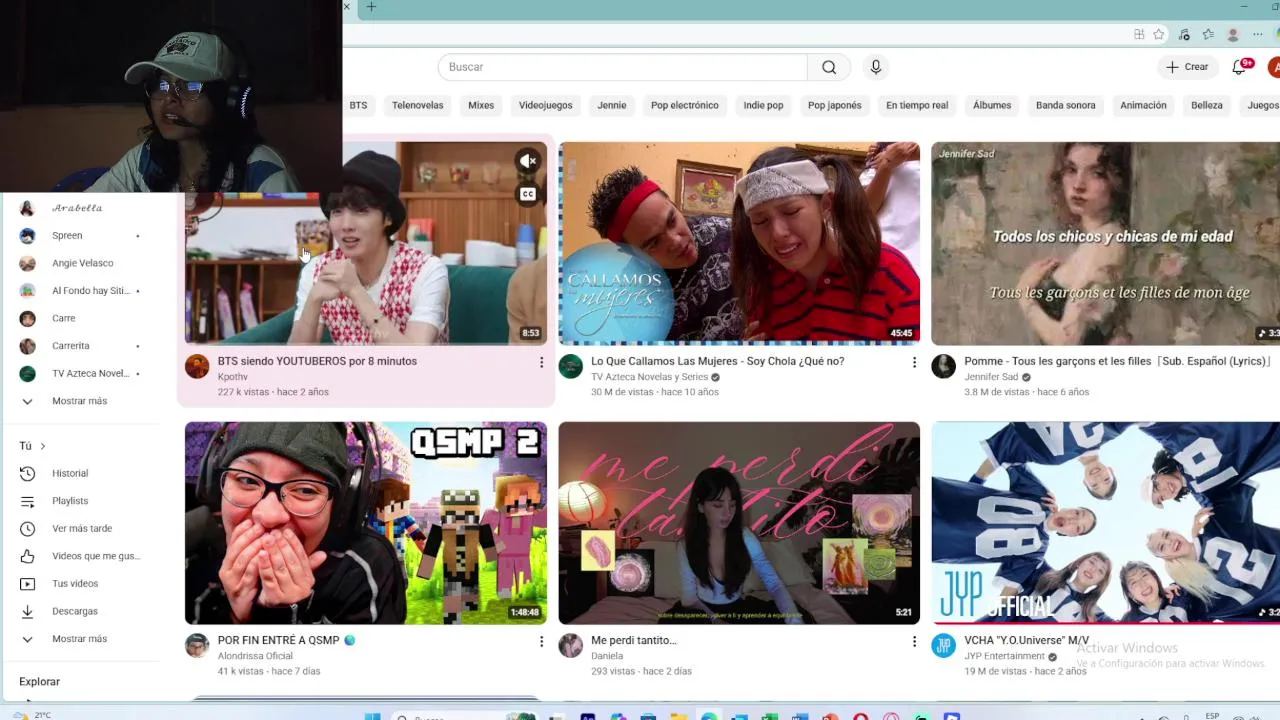Viewport: 1280px width, 720px height.
Task: Expand Mostrar más under subscriptions list
Action: 80,401
